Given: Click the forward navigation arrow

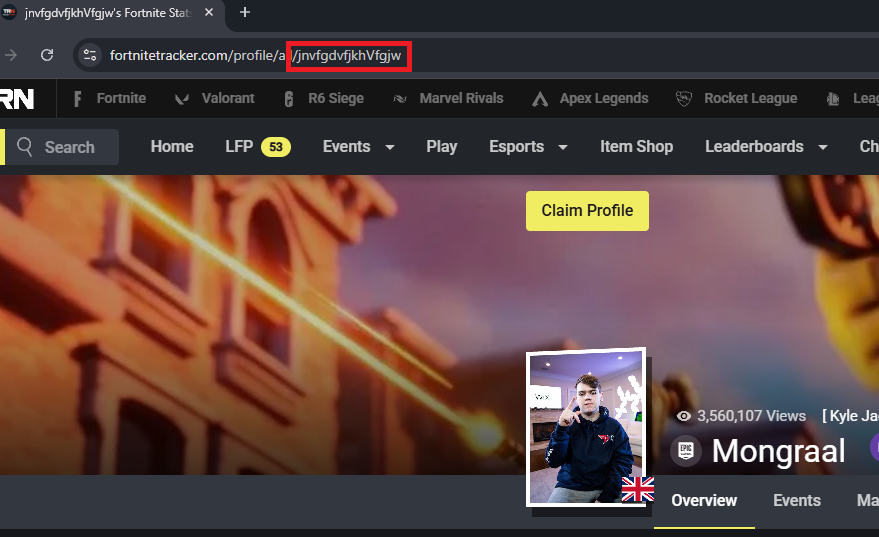Looking at the screenshot, I should [x=11, y=55].
